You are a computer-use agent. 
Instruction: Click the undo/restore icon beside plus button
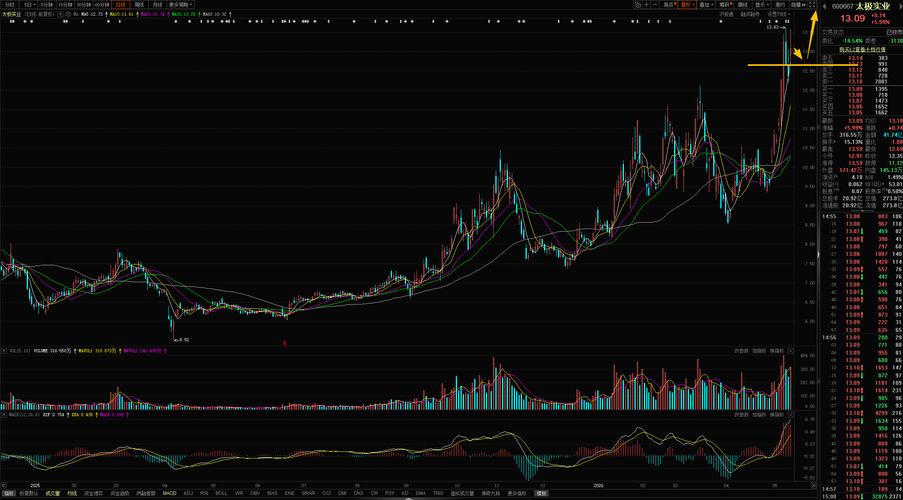tap(638, 5)
